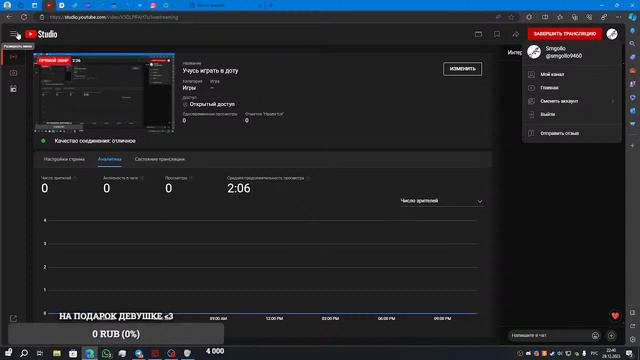Viewport: 640px width, 360px height.
Task: Click the YouTube Studio logo
Action: click(x=41, y=34)
